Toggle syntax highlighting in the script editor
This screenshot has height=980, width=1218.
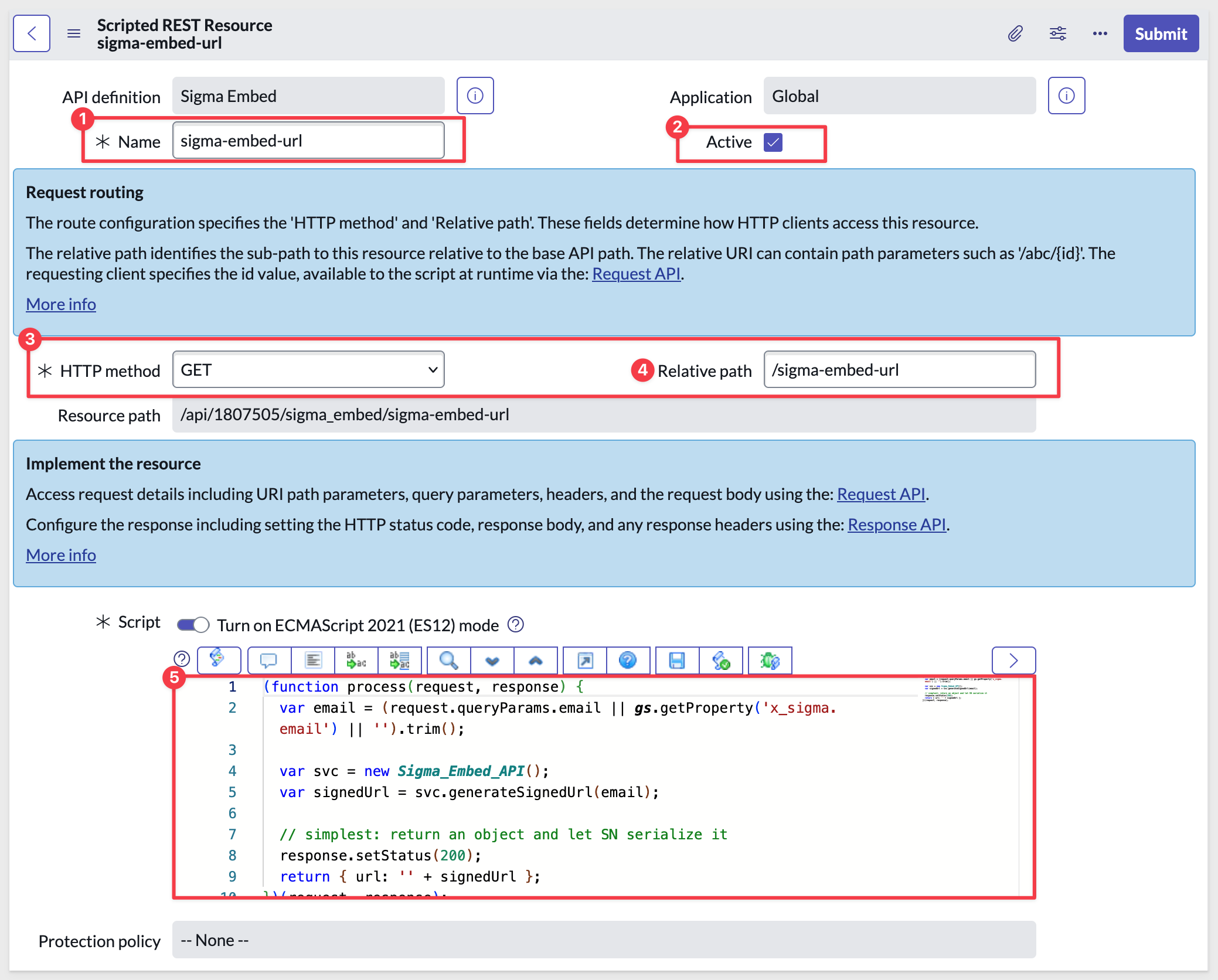pos(219,660)
